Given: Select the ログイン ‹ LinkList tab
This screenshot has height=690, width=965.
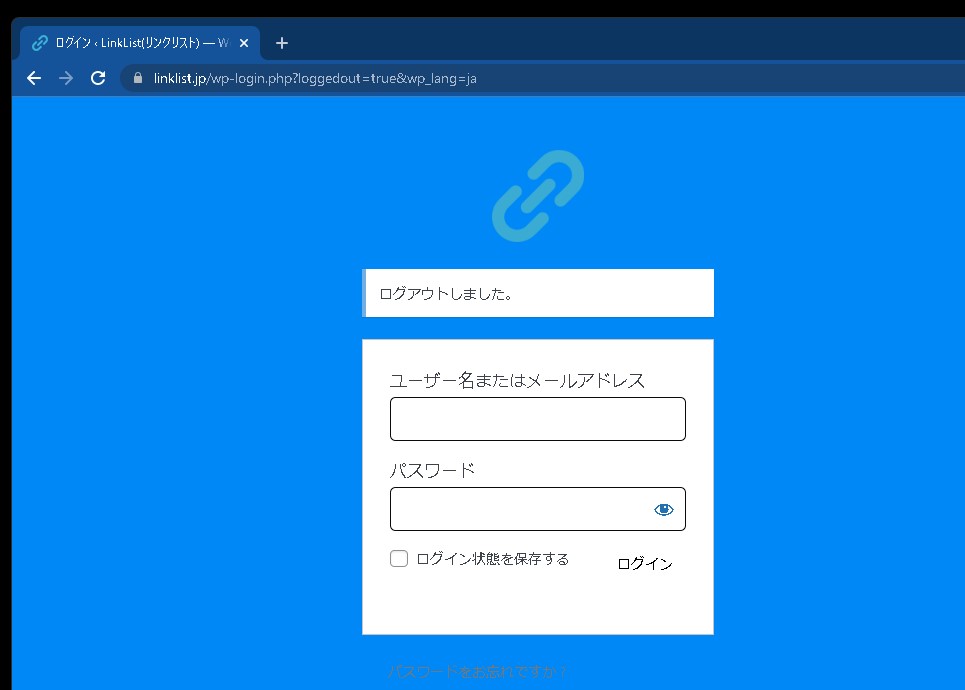Looking at the screenshot, I should coord(140,43).
